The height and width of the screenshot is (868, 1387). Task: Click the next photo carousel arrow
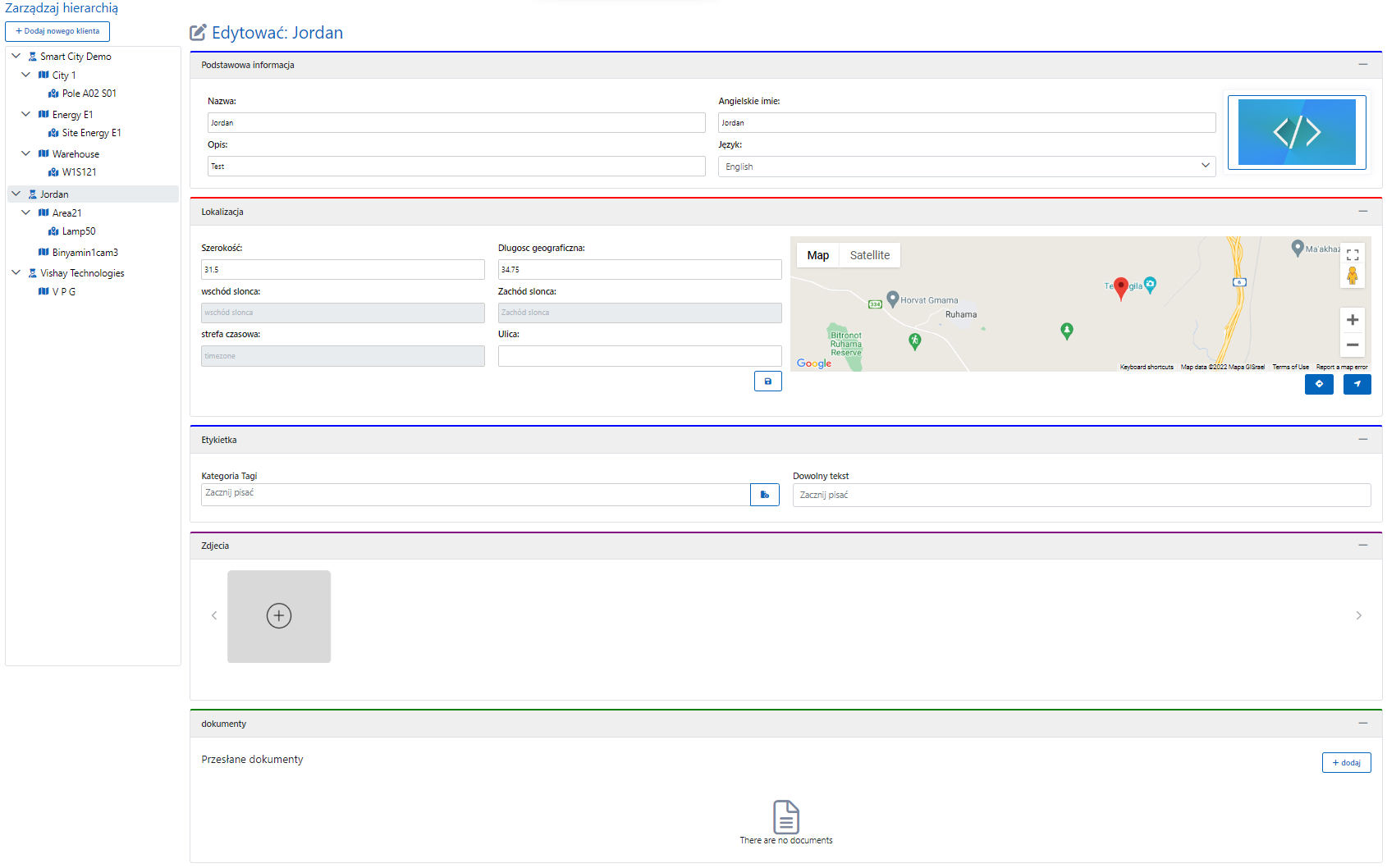(x=1358, y=615)
